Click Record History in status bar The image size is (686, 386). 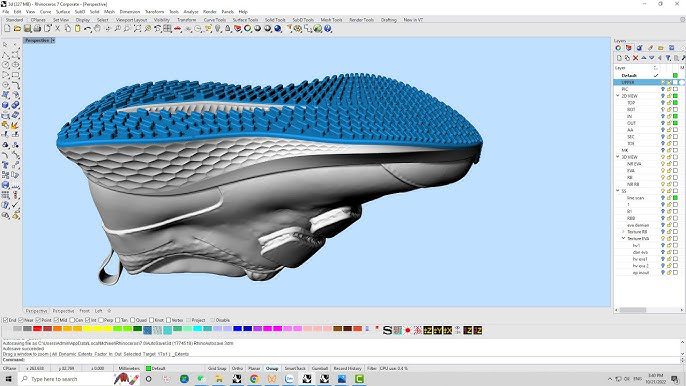(x=347, y=368)
